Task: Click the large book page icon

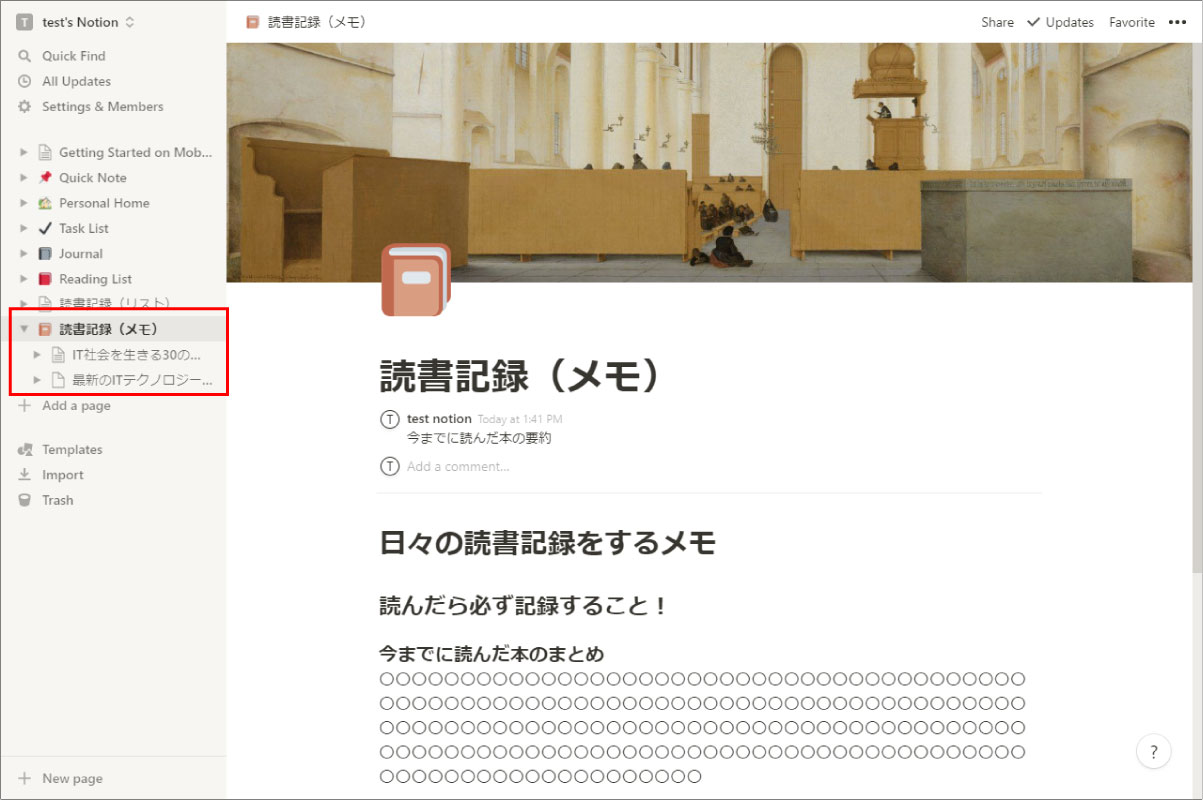Action: [x=415, y=280]
